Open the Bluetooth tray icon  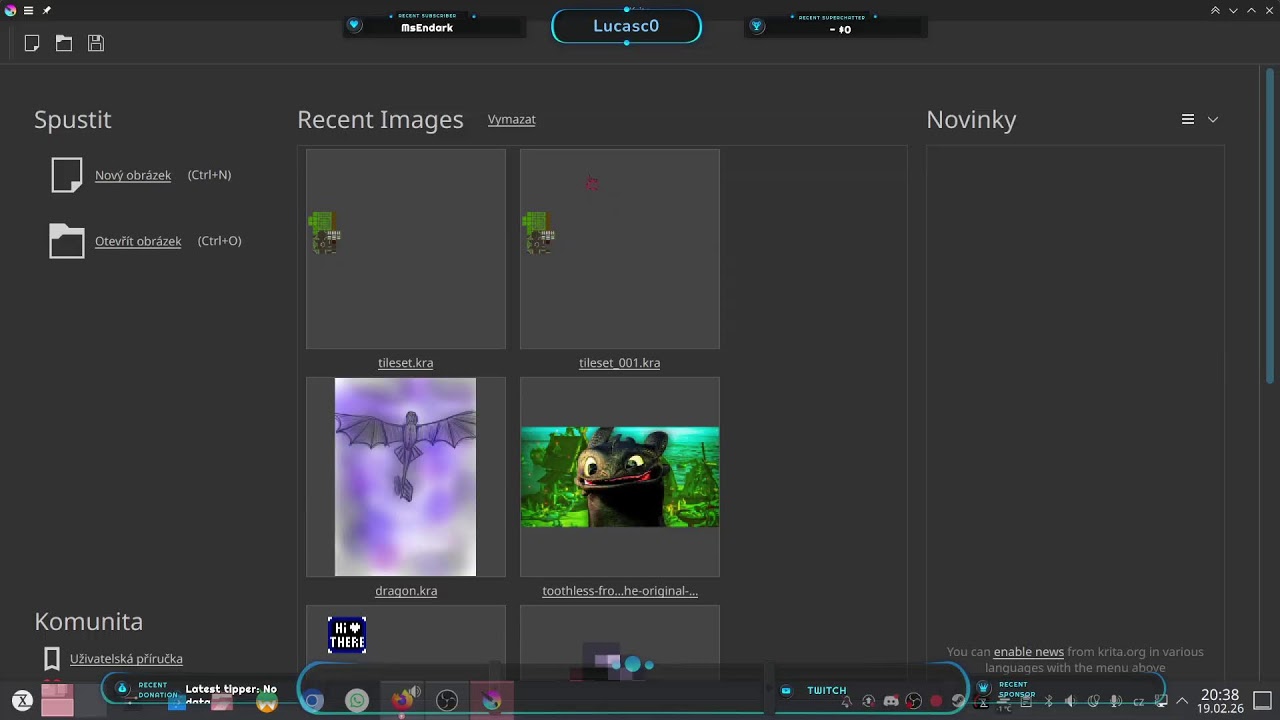[1048, 702]
